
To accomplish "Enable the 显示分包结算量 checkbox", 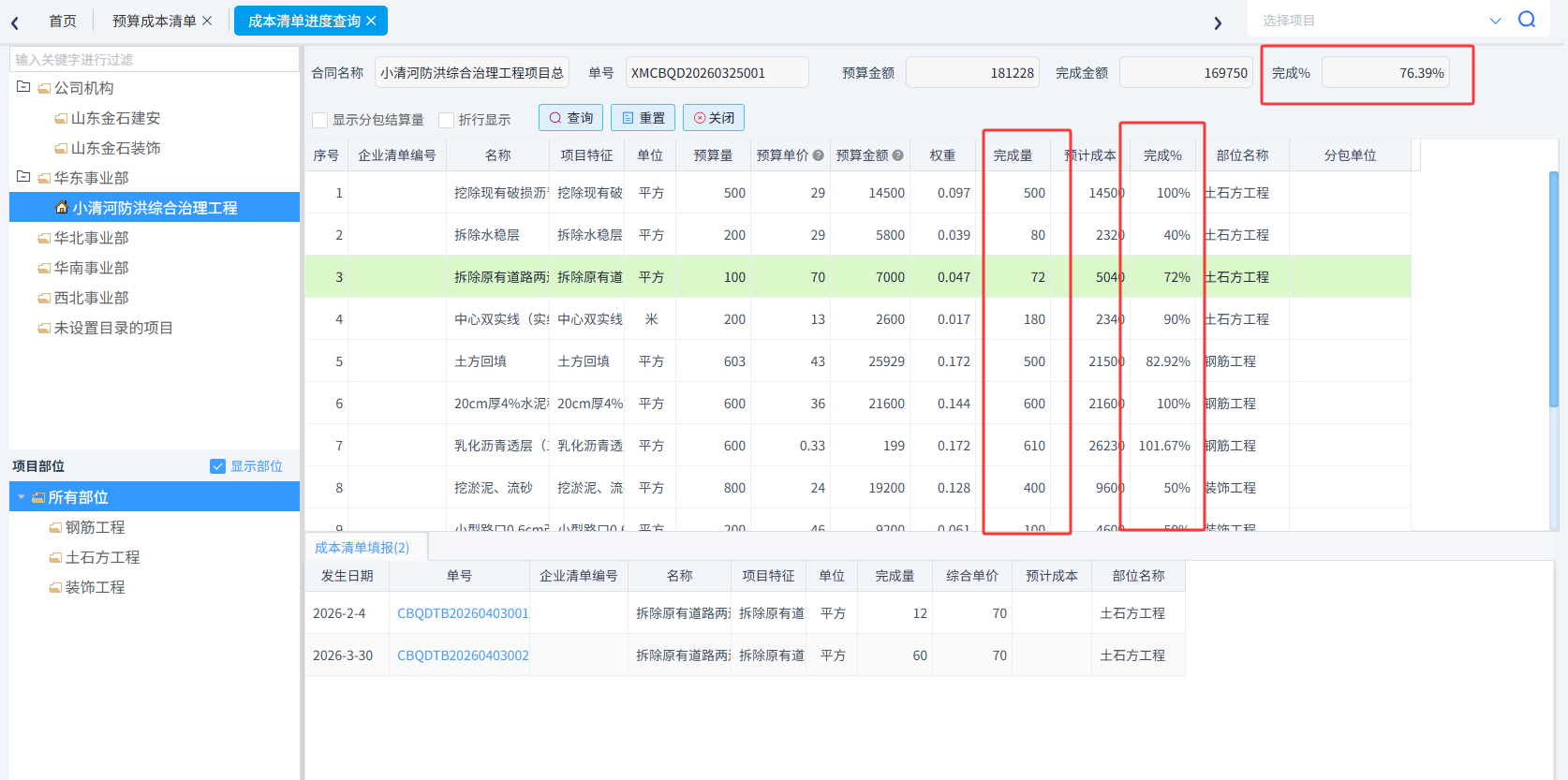I will click(320, 120).
